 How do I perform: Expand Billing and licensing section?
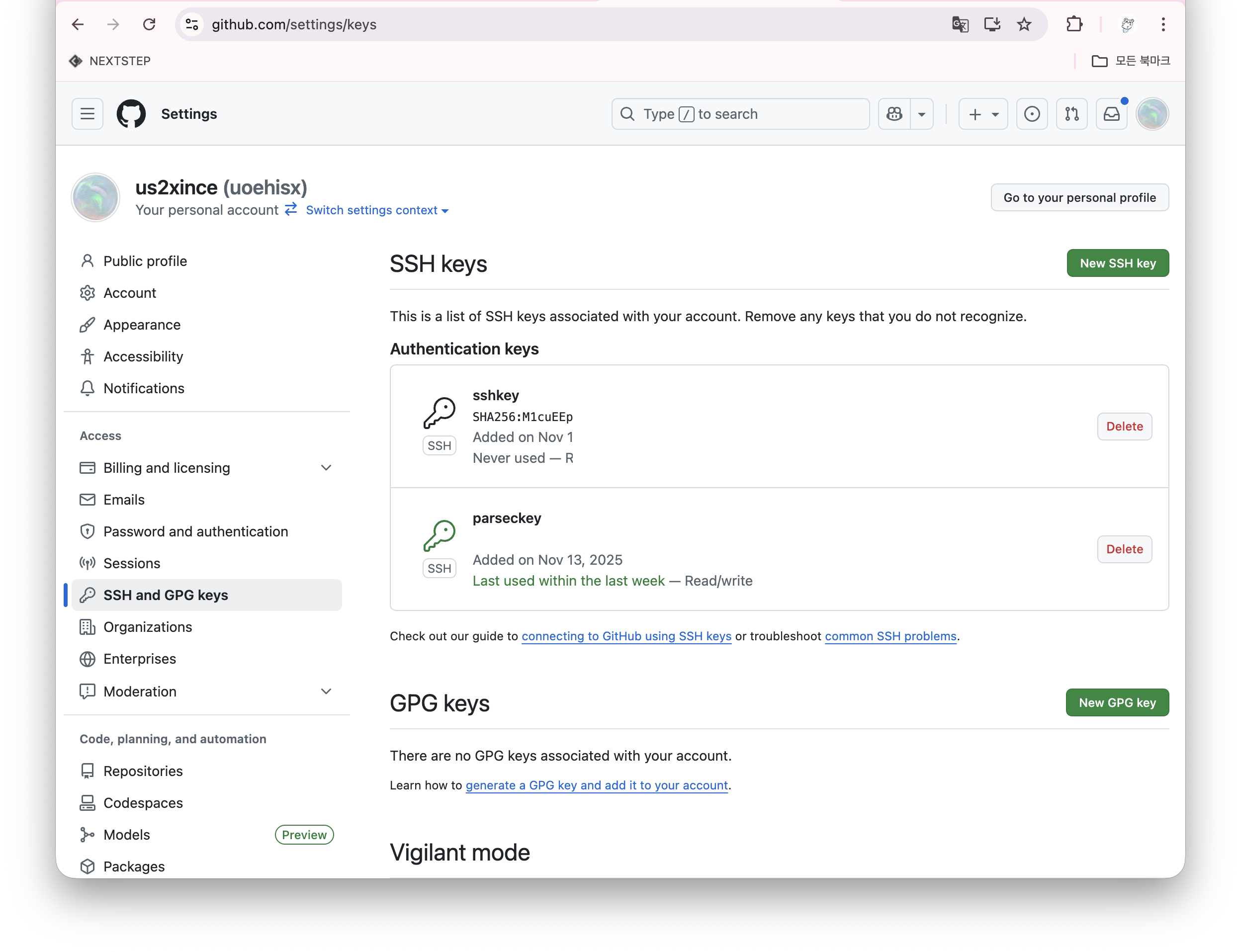[x=207, y=467]
